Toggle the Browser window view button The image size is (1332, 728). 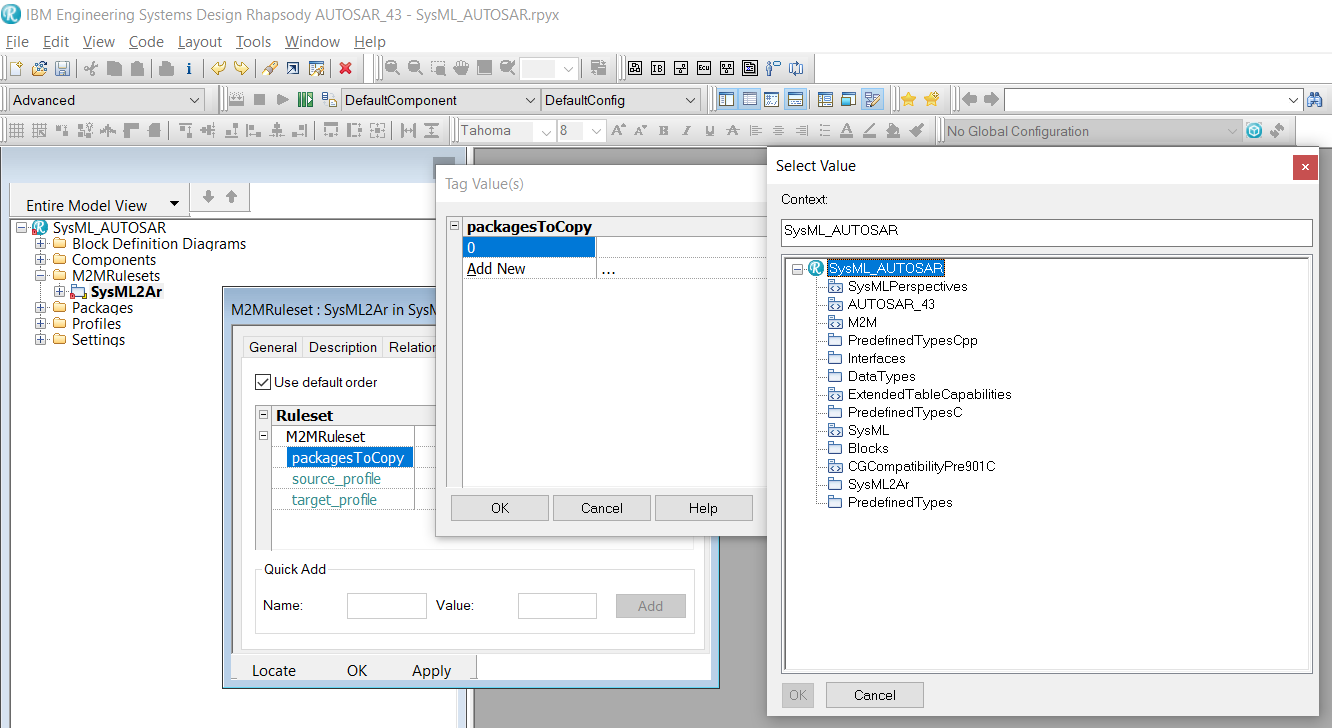[x=726, y=99]
